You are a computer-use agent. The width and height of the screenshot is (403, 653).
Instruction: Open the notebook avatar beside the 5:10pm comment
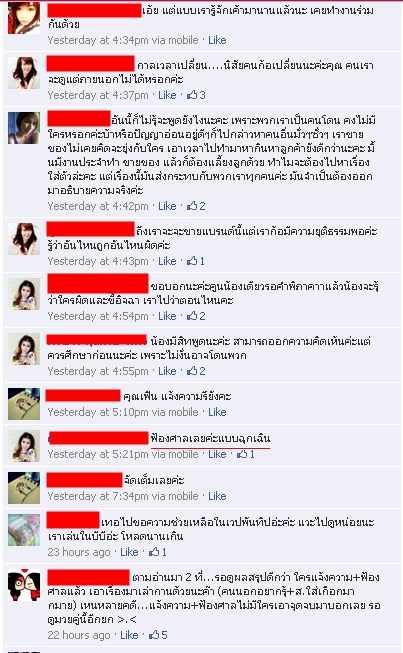click(24, 404)
